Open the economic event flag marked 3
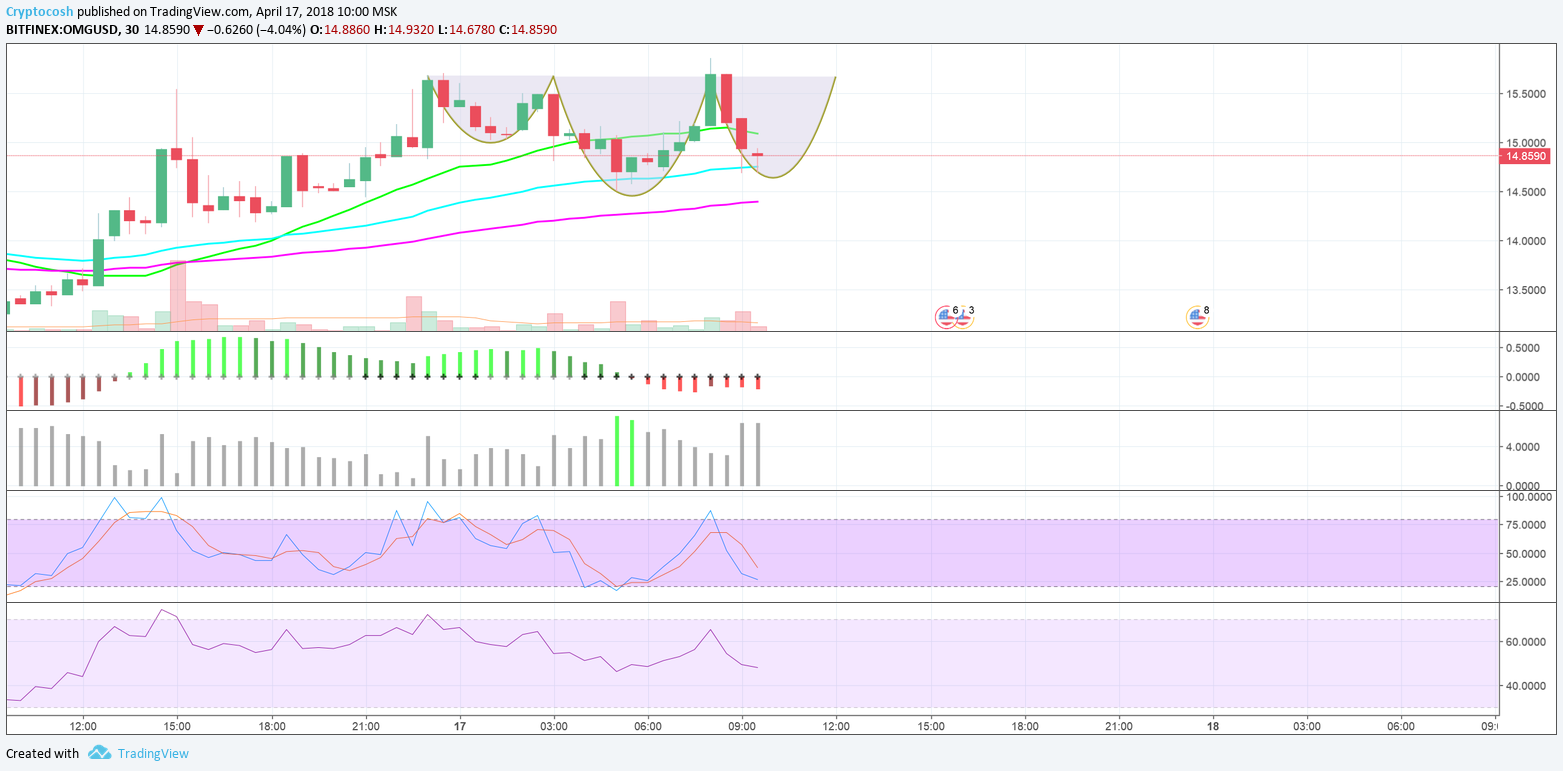Screen dimensions: 1563x771 (x=963, y=317)
